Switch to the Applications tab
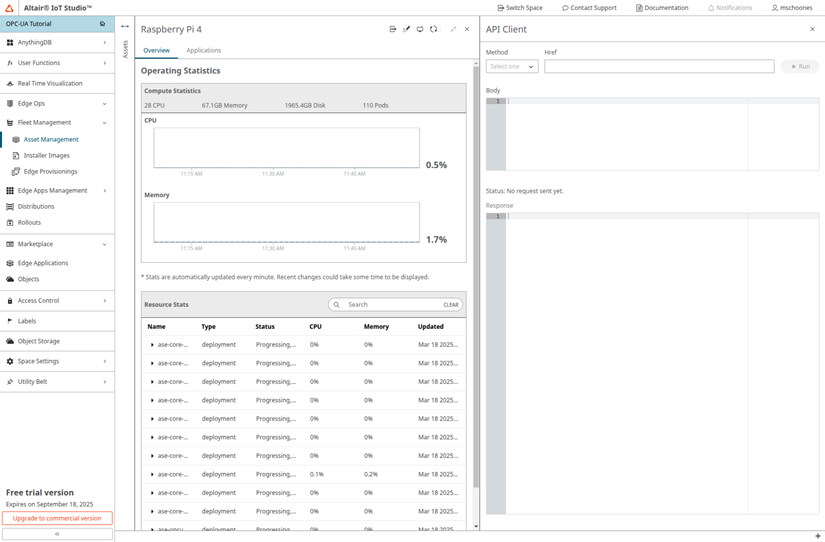This screenshot has height=542, width=825. [204, 51]
